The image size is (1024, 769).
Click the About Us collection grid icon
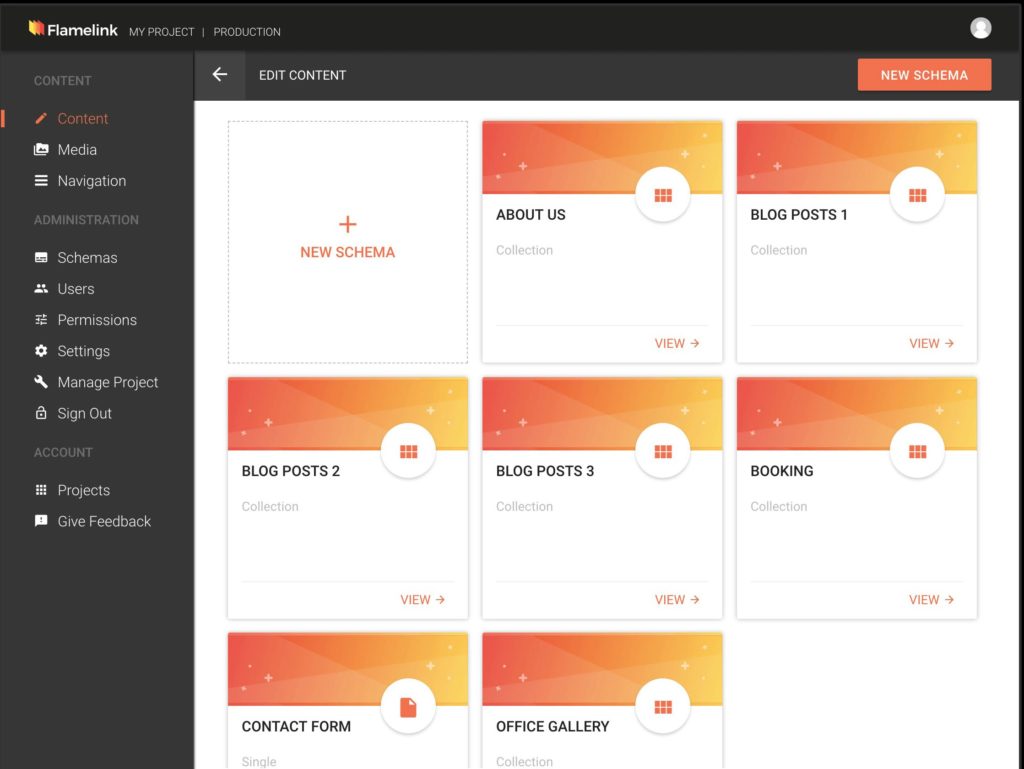tap(663, 195)
